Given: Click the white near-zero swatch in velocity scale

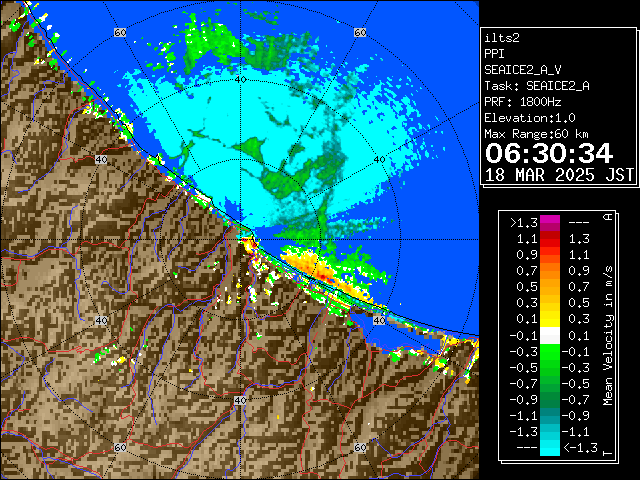Looking at the screenshot, I should pos(550,336).
